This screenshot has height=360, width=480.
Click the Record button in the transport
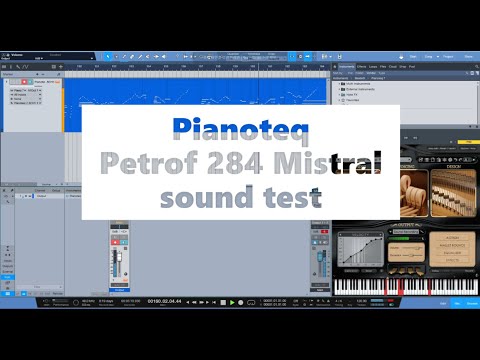[x=241, y=302]
